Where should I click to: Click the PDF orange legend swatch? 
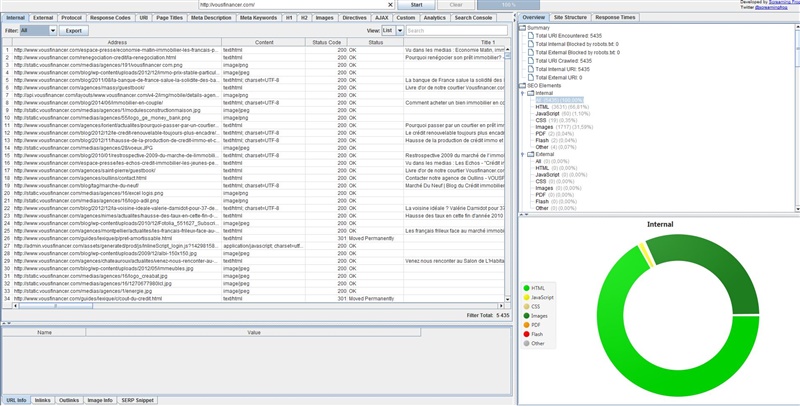point(527,325)
